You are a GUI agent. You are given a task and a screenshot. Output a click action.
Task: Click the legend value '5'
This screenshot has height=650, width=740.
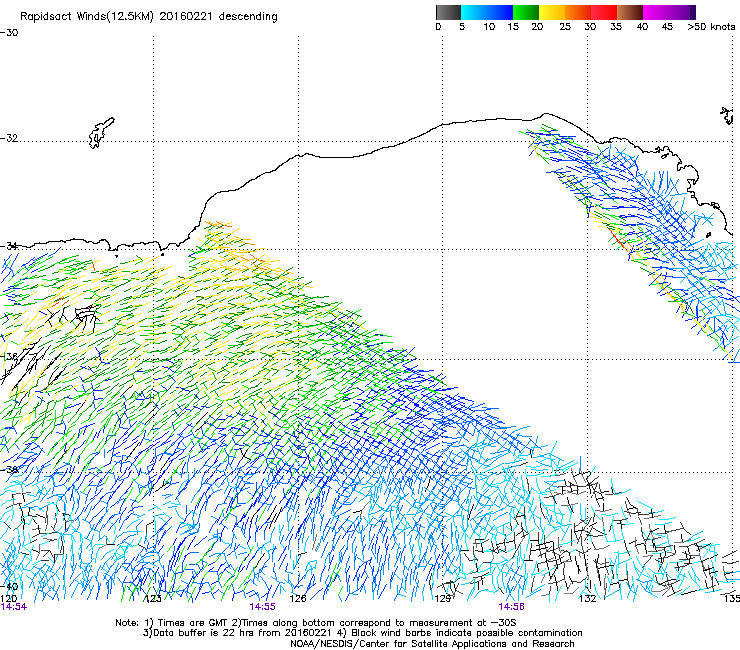462,27
